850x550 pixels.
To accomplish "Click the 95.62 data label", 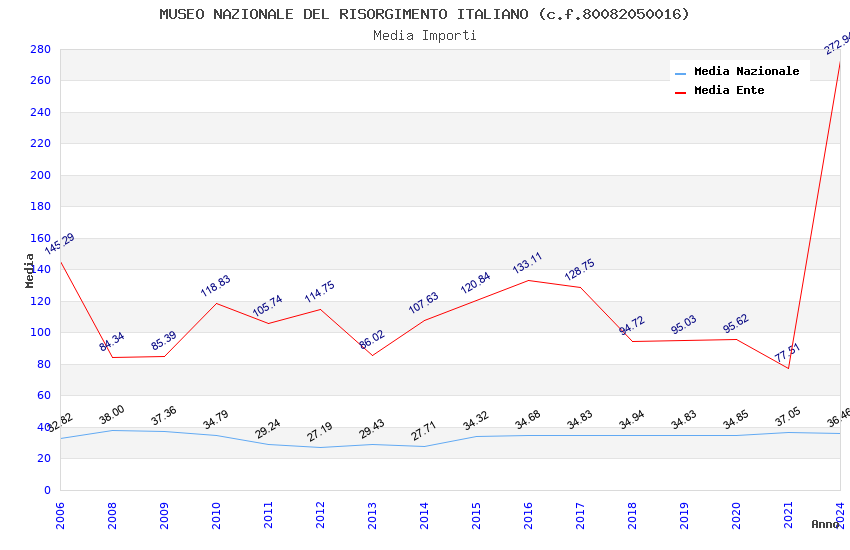I will coord(736,323).
